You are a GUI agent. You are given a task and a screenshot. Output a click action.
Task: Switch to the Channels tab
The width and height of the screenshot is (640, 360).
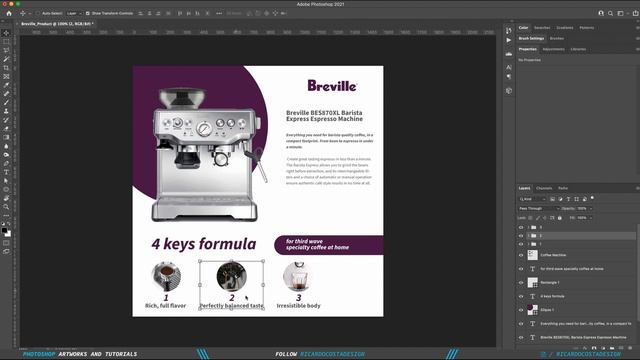(x=544, y=188)
